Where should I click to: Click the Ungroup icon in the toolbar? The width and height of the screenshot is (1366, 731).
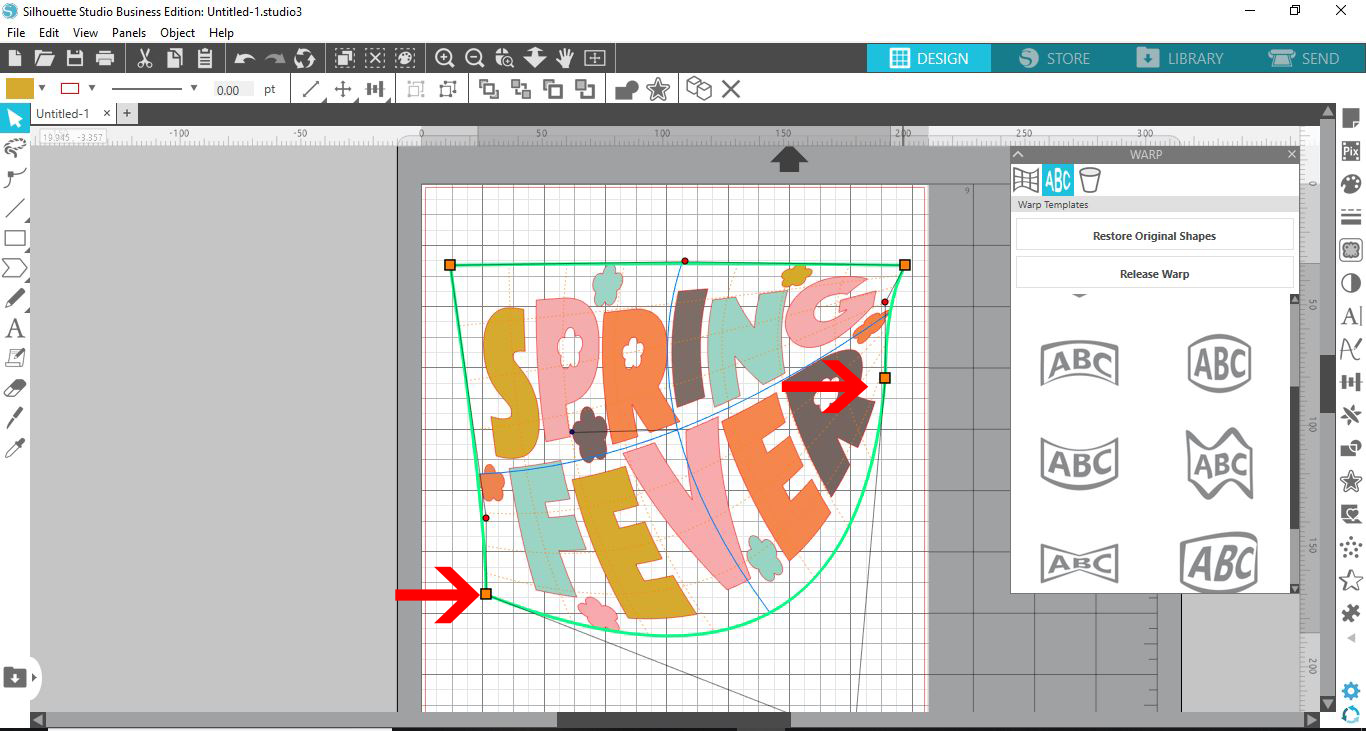tap(447, 89)
